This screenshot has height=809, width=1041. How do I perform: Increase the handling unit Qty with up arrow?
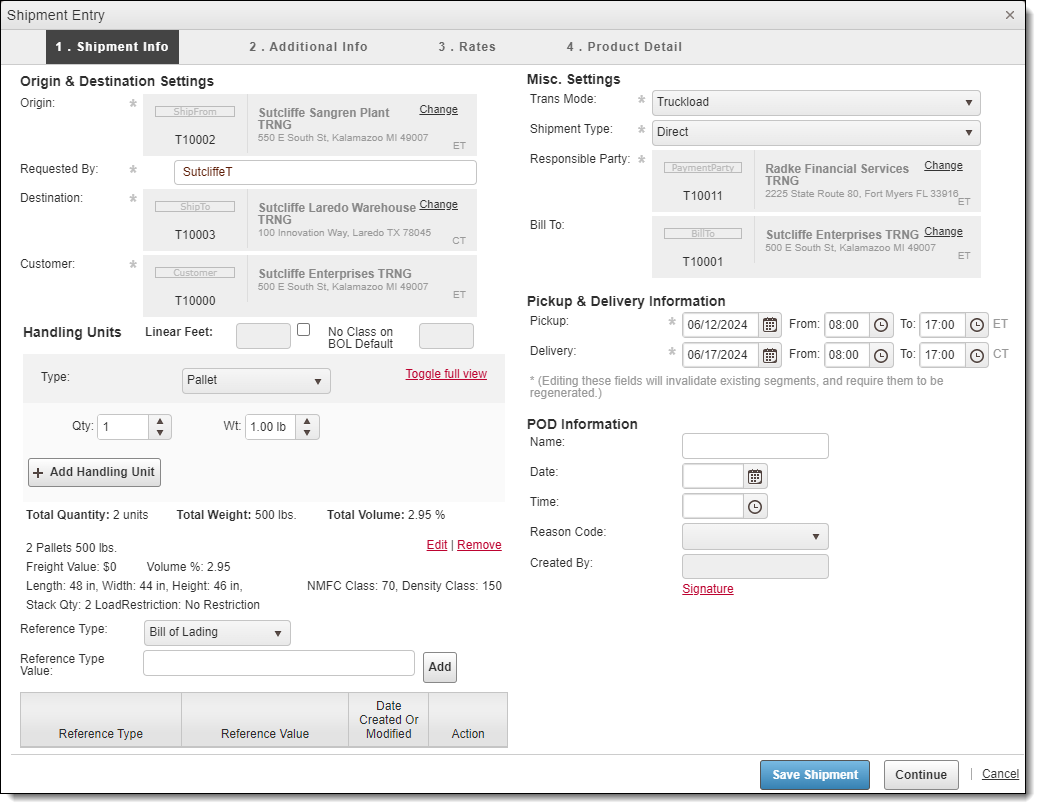160,421
